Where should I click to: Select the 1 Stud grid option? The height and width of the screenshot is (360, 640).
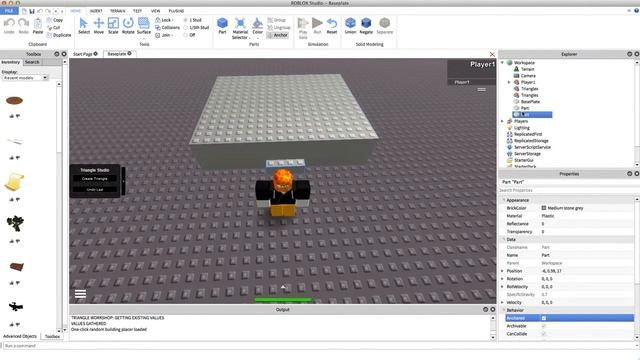(x=193, y=20)
